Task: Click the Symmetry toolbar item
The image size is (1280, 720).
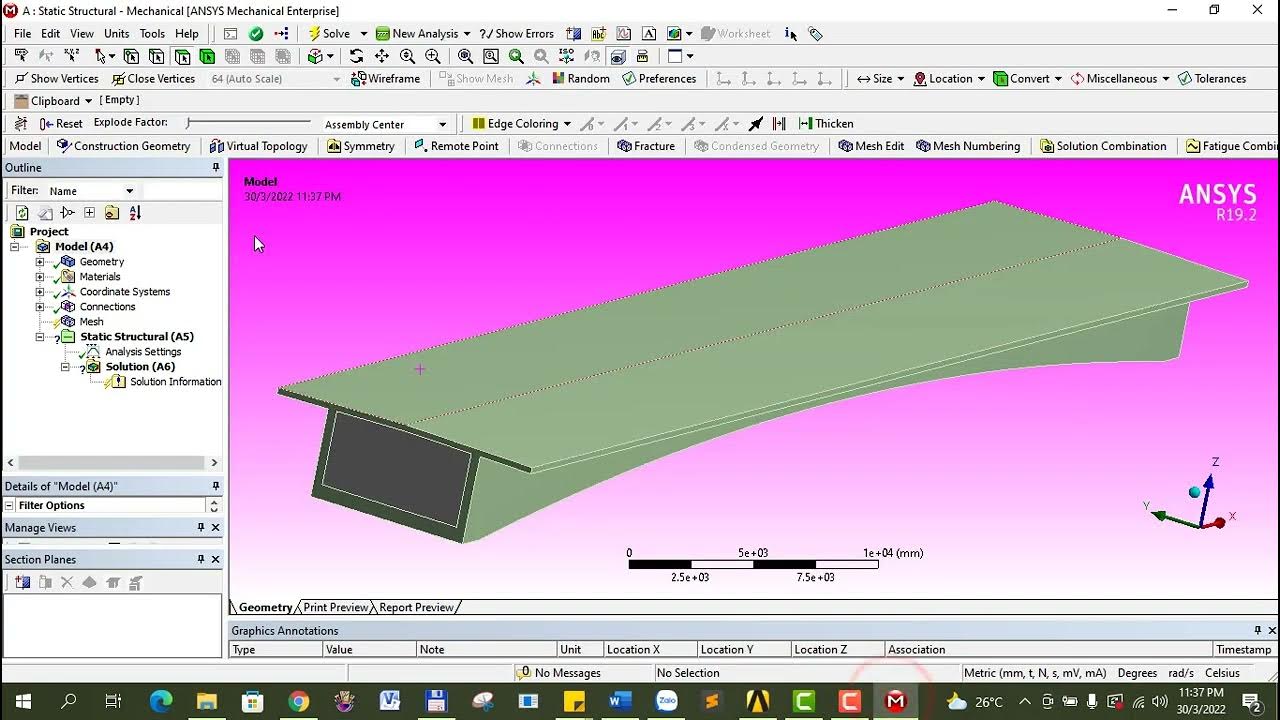Action: click(x=361, y=146)
